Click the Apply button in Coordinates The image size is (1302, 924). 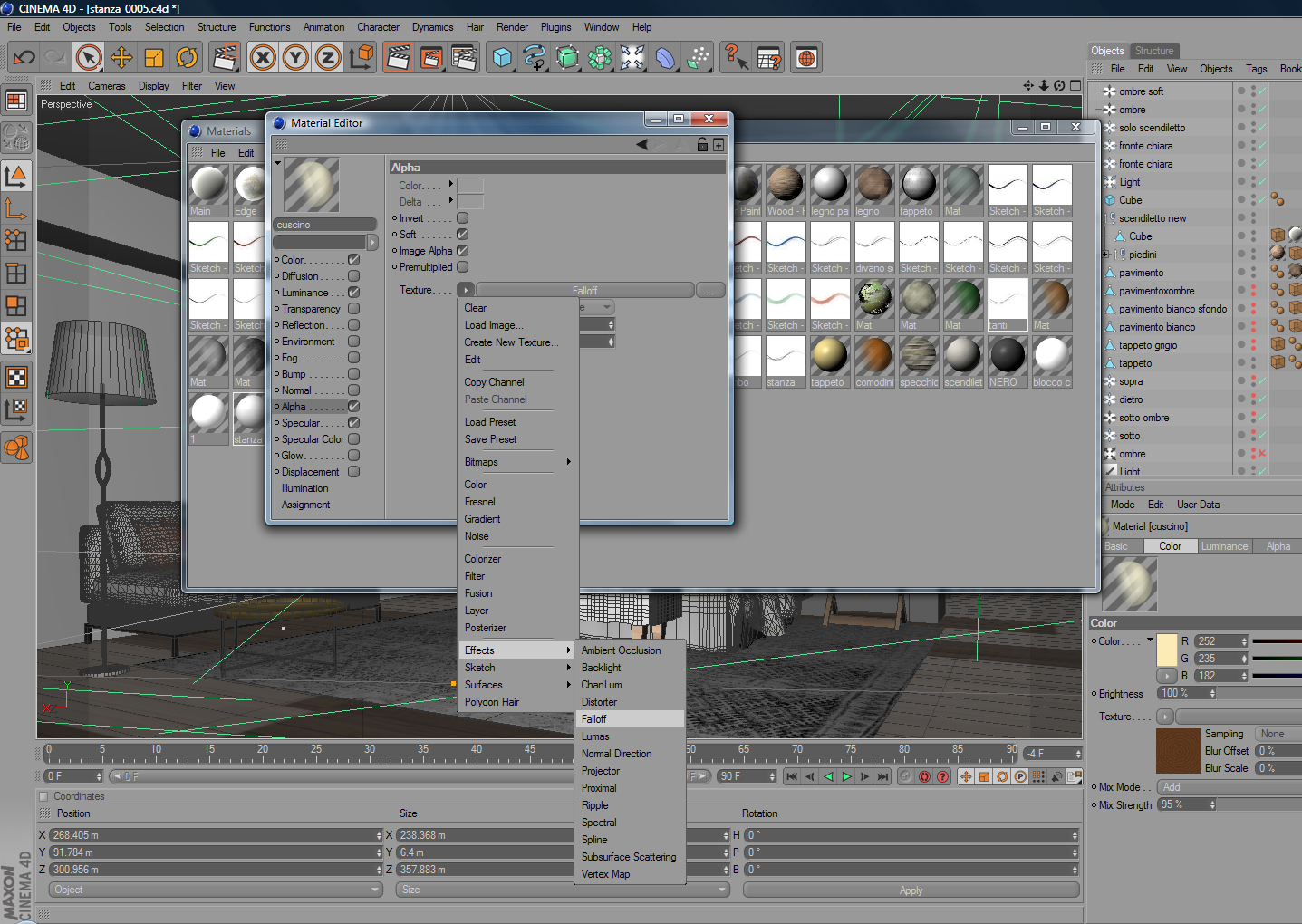(x=911, y=890)
